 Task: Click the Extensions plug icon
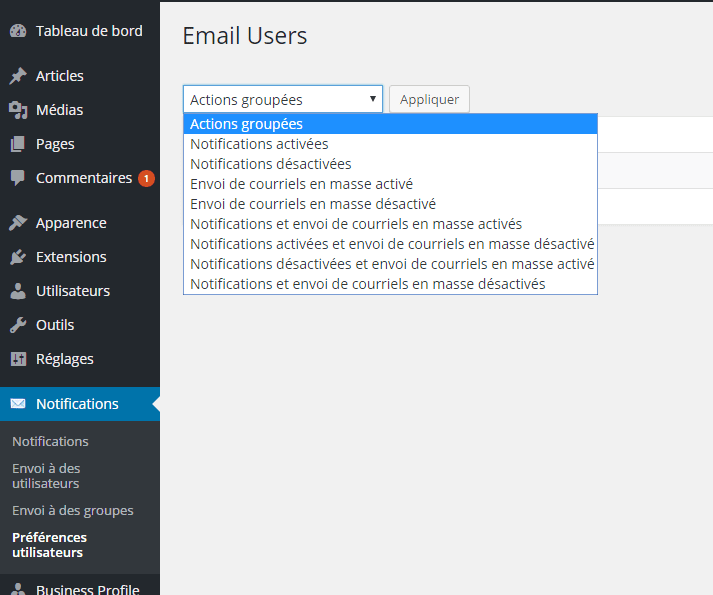click(18, 257)
